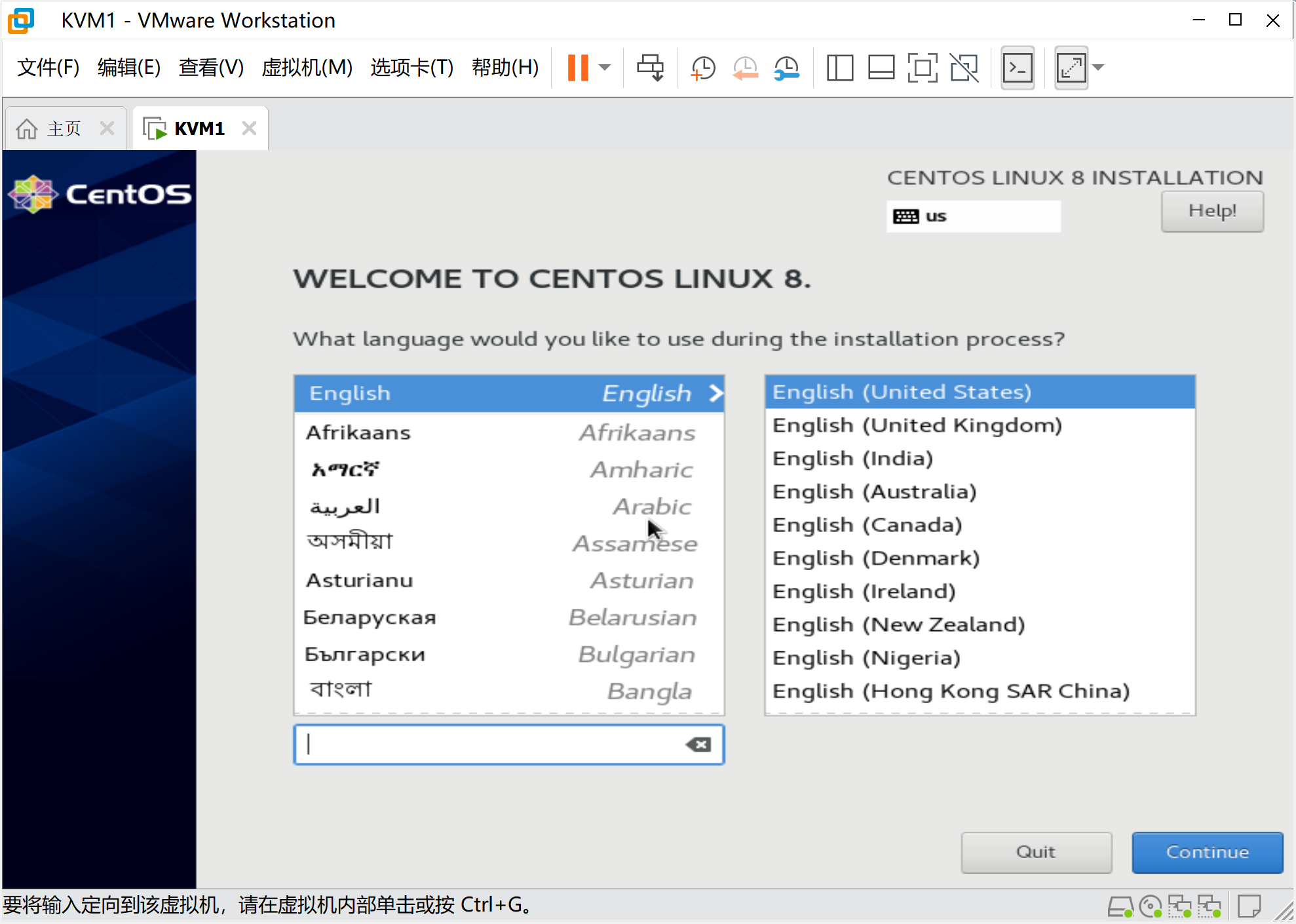1296x924 pixels.
Task: Click the Continue button
Action: point(1207,852)
